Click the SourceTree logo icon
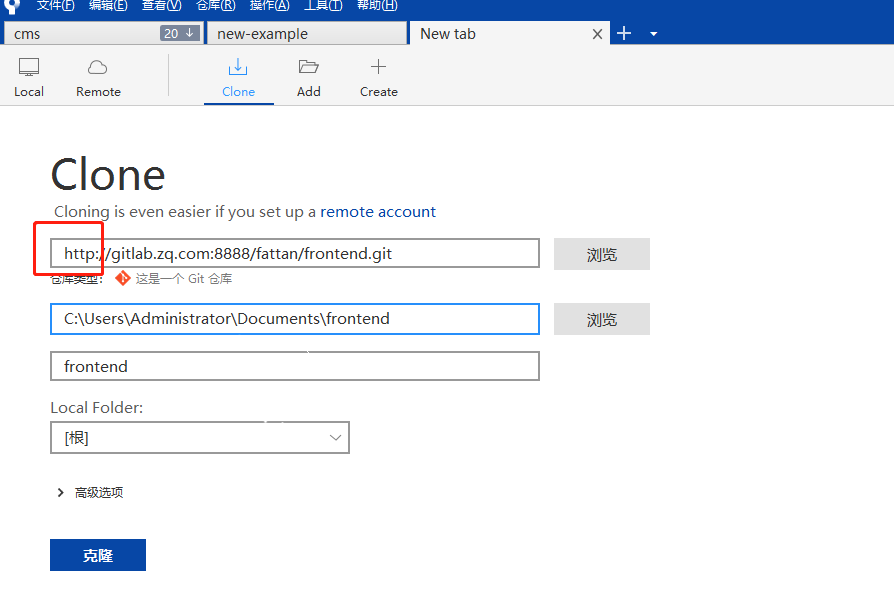894x615 pixels. pos(12,5)
